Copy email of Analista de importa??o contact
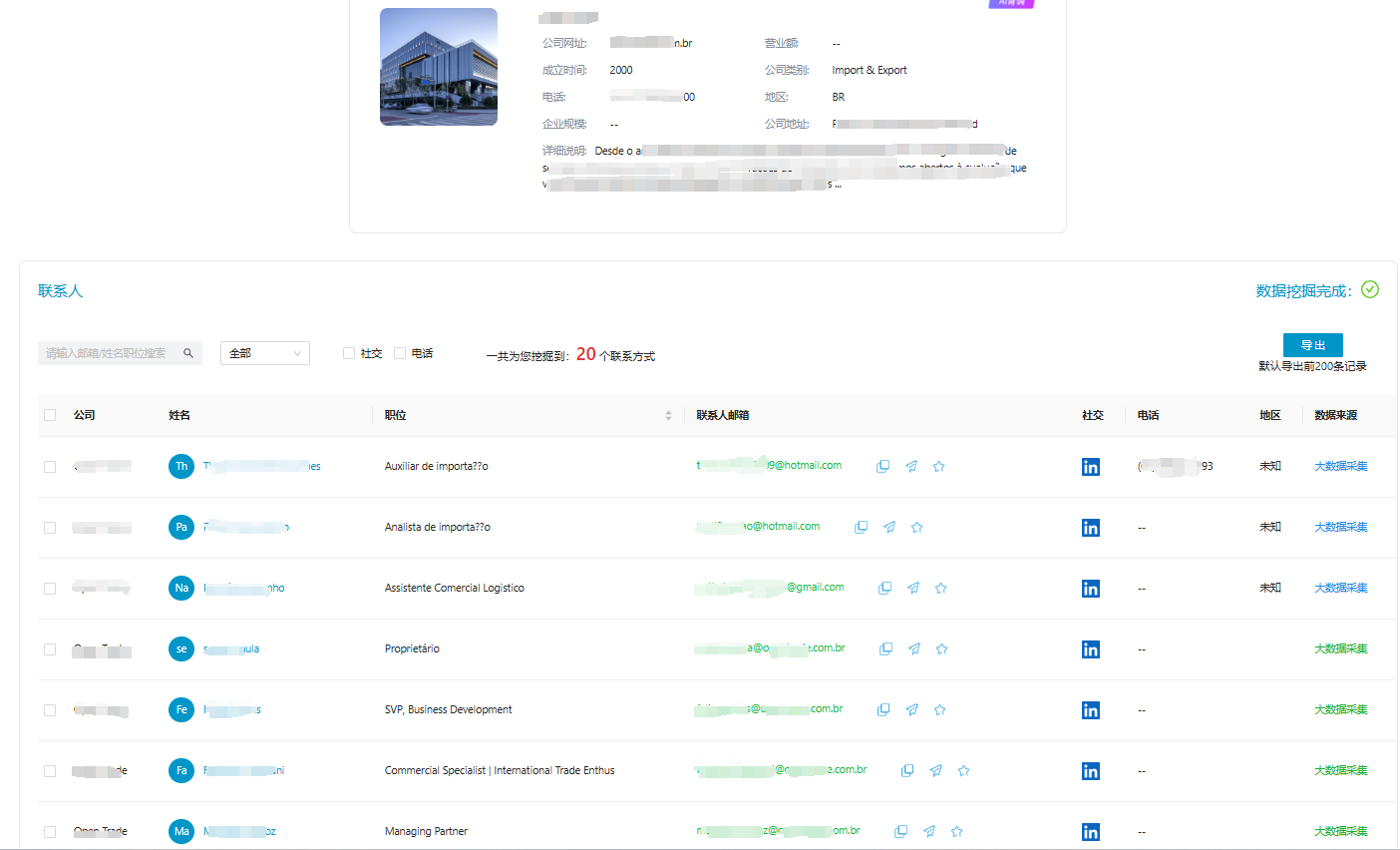Viewport: 1400px width, 850px height. tap(861, 527)
